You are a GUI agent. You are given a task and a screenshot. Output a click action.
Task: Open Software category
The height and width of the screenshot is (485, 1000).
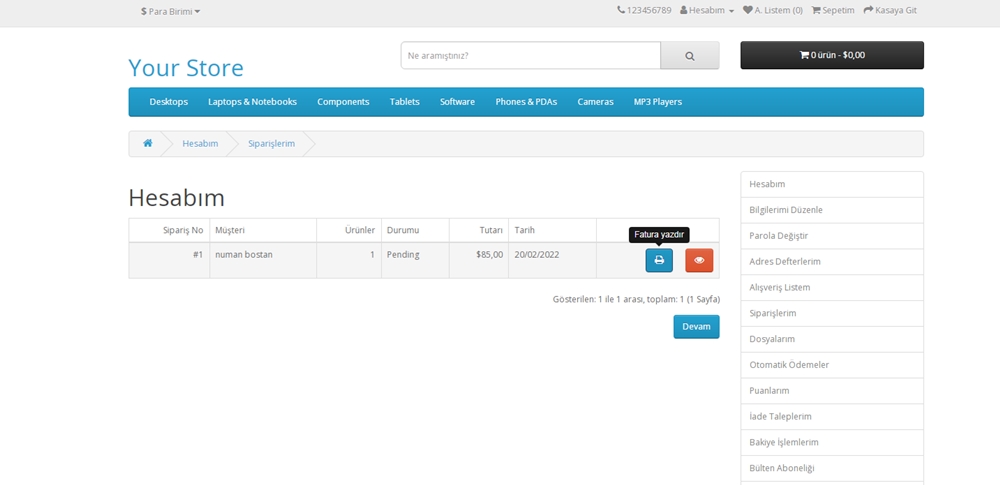point(457,102)
